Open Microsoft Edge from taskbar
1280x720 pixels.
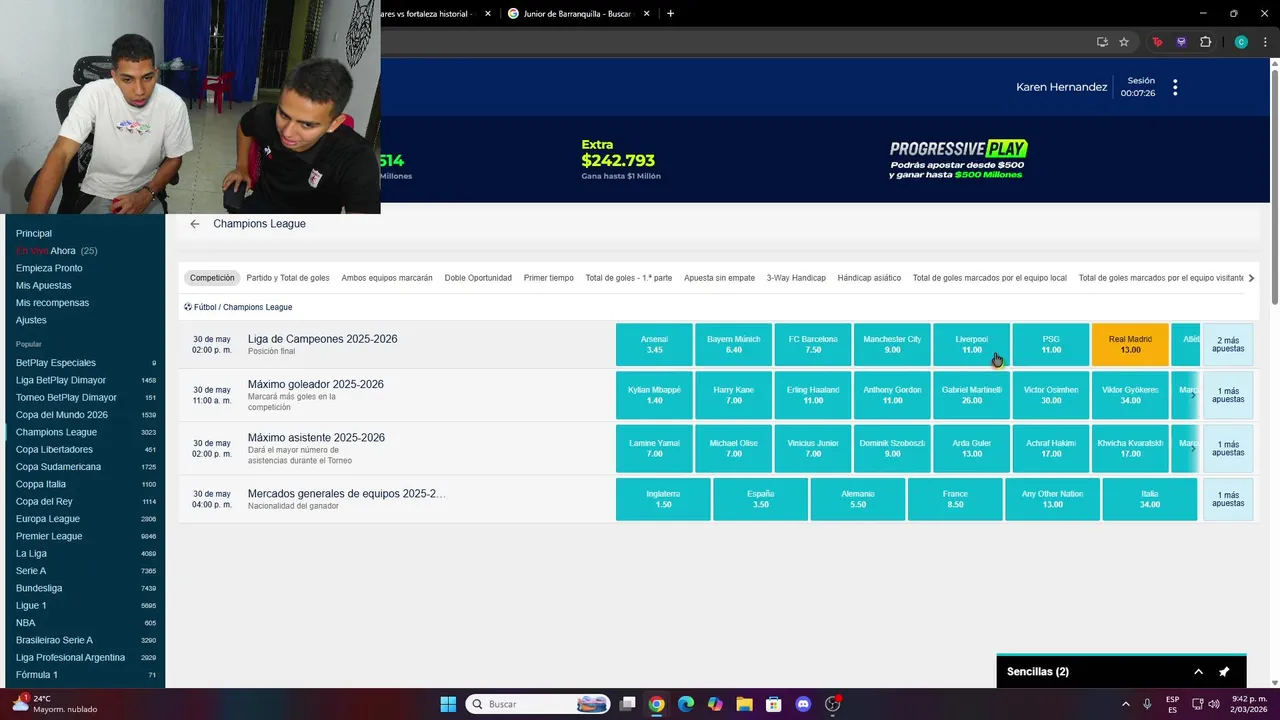point(685,704)
